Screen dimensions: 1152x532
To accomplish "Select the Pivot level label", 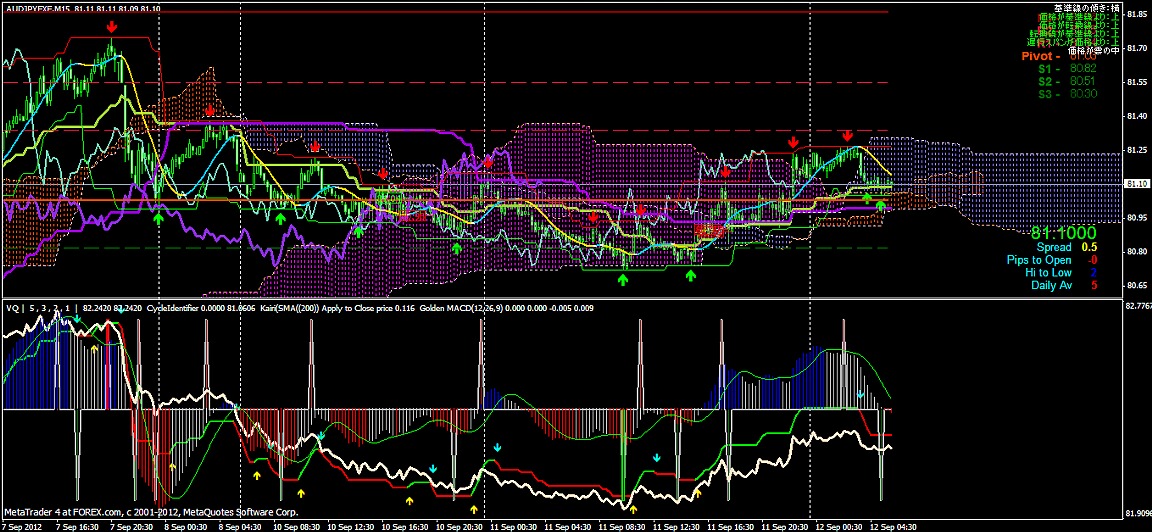I will pos(1042,56).
